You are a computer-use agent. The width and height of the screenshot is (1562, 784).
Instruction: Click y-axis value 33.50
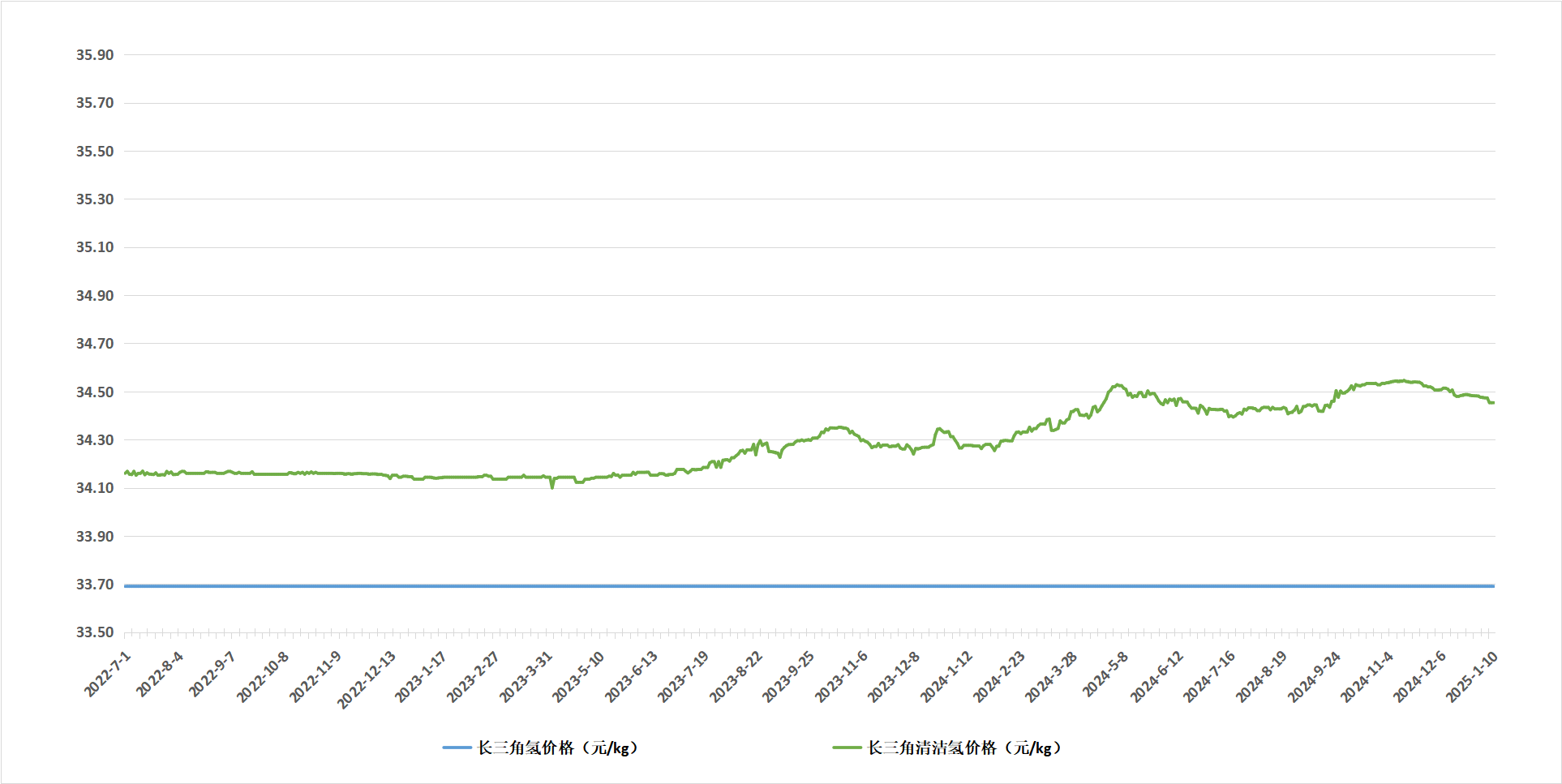95,632
